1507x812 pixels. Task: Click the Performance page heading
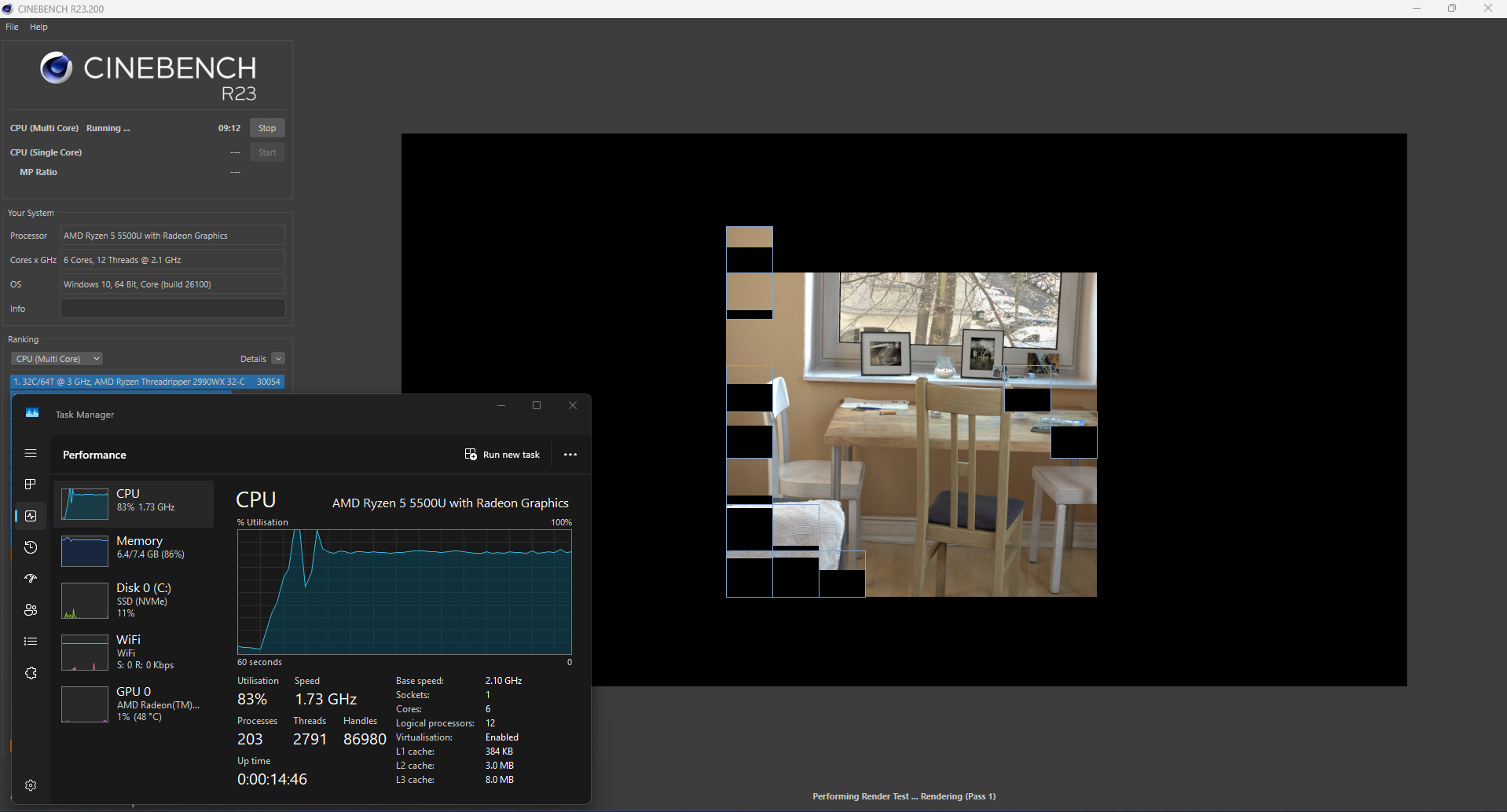94,455
